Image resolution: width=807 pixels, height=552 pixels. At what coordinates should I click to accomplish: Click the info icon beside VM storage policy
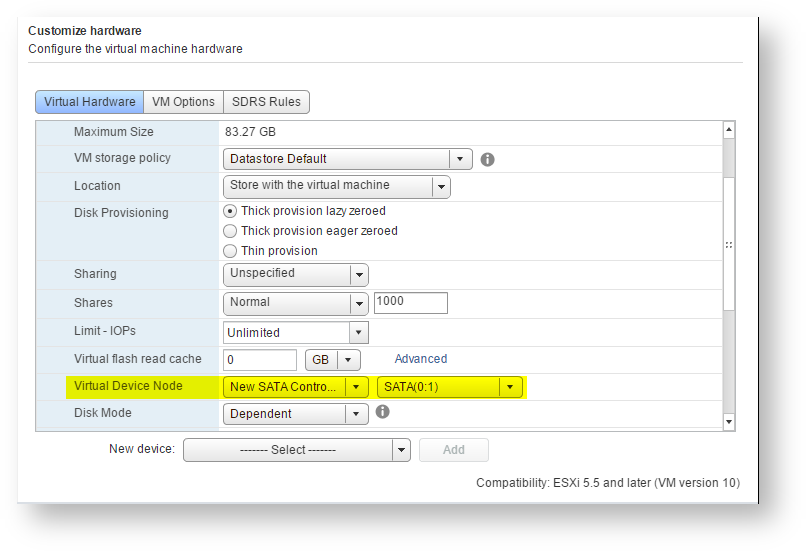[488, 159]
